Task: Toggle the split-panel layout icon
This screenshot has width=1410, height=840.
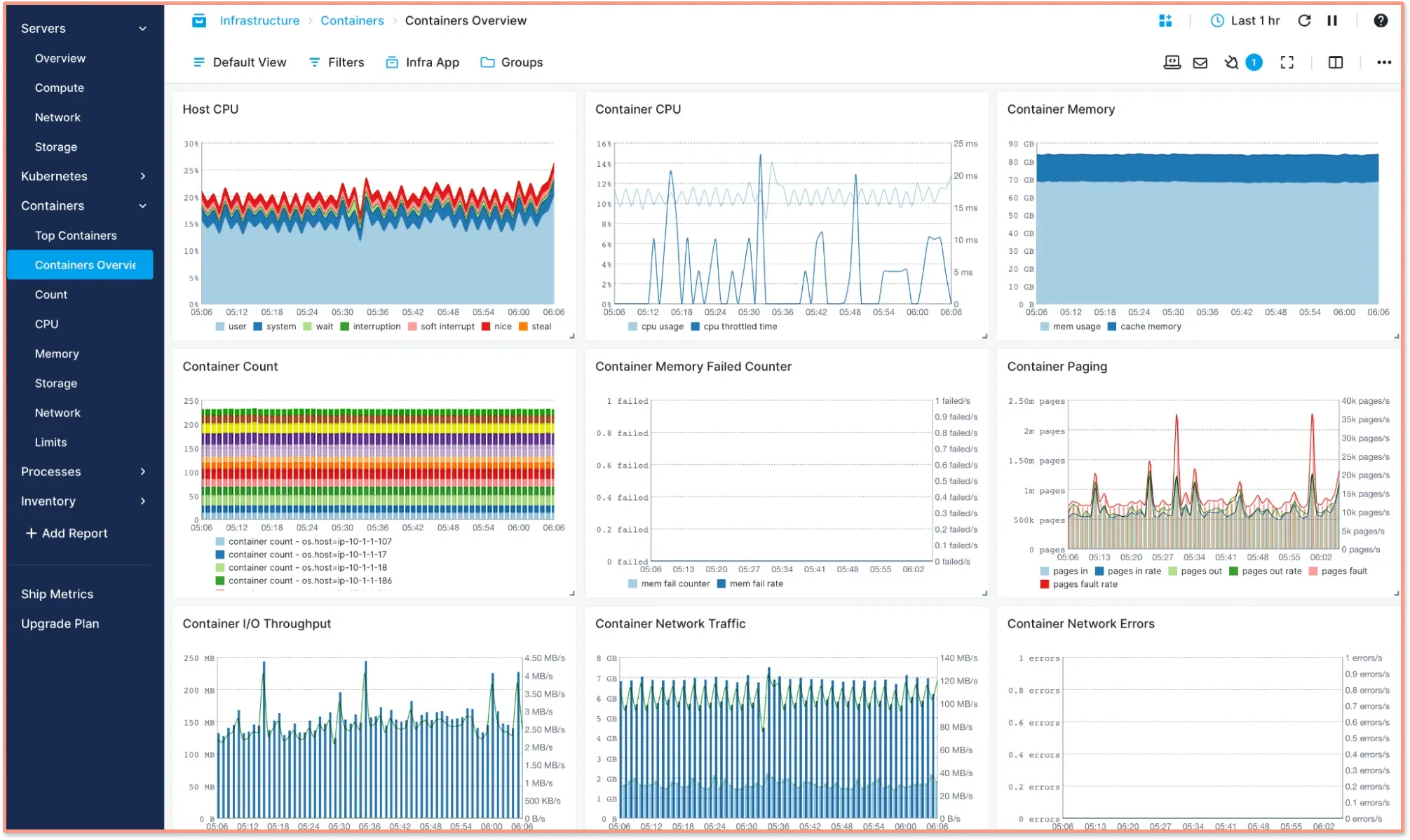Action: tap(1335, 62)
